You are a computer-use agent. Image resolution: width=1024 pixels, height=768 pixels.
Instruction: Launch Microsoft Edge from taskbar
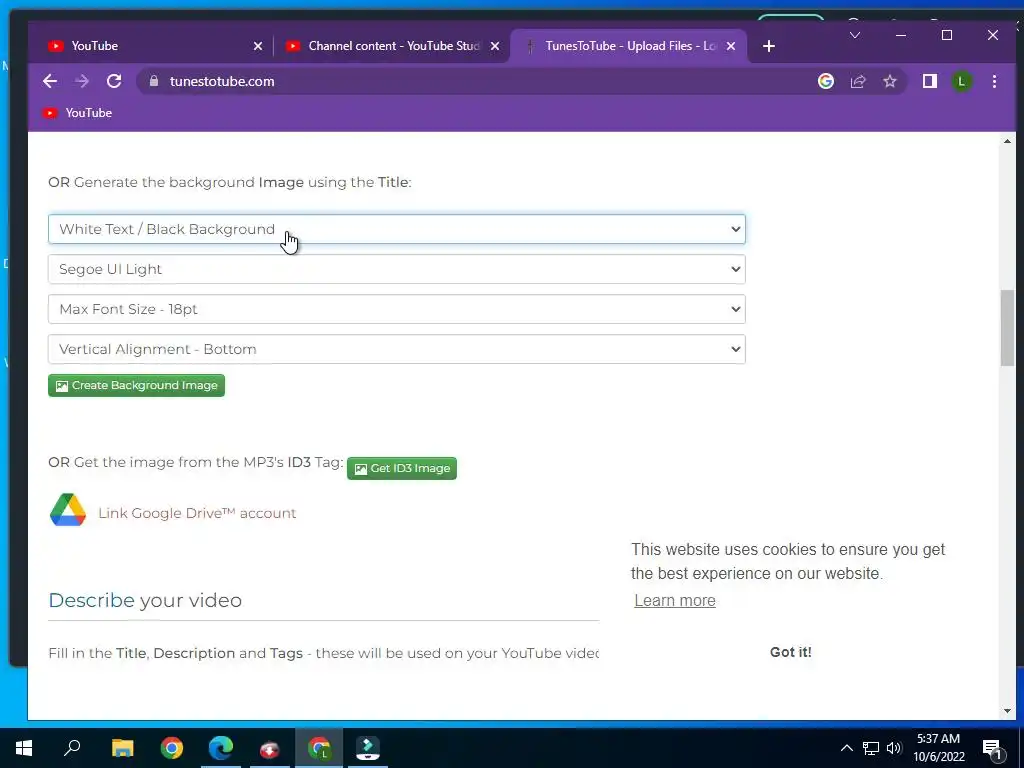tap(221, 748)
